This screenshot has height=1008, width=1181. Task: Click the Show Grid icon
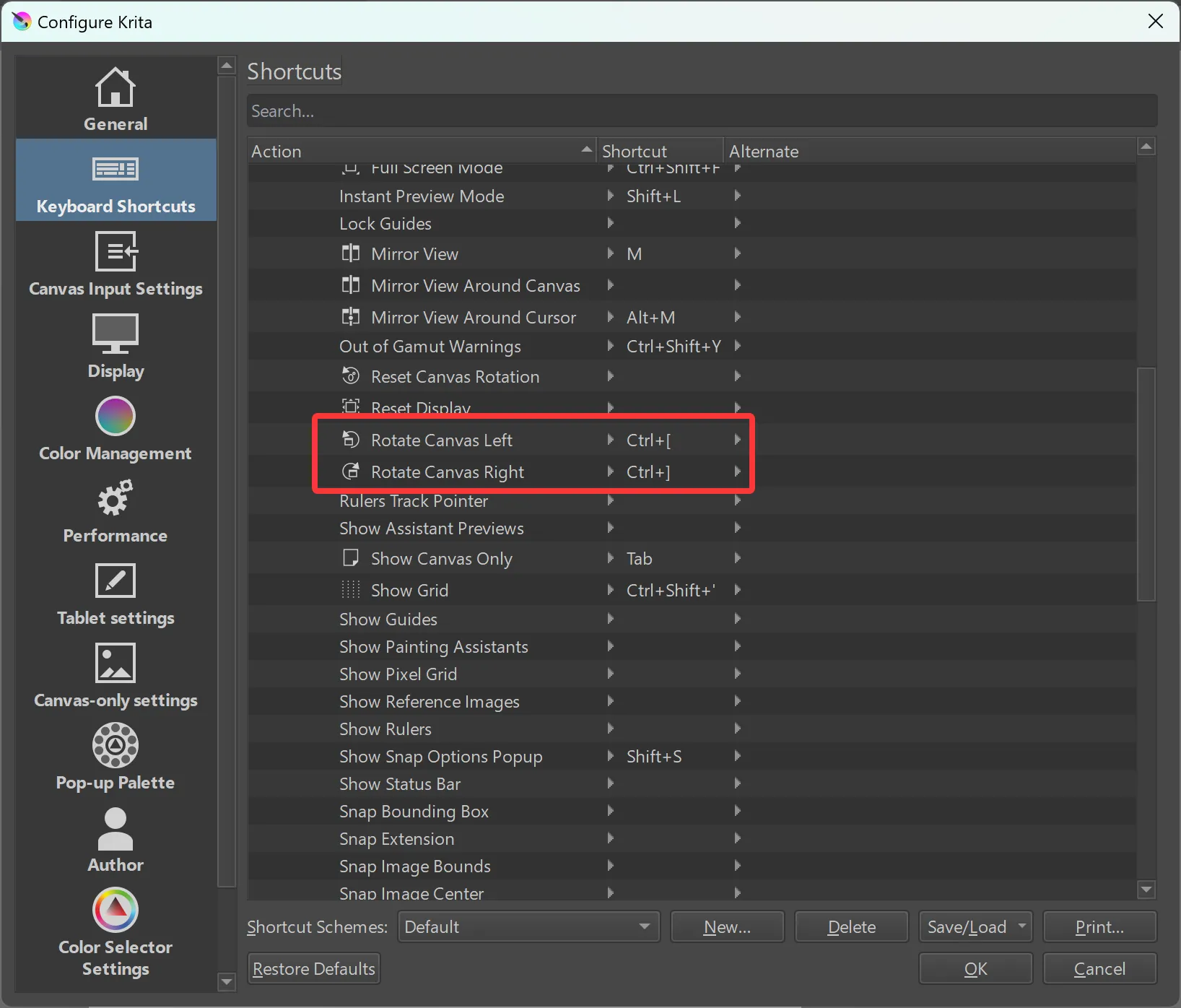click(351, 590)
